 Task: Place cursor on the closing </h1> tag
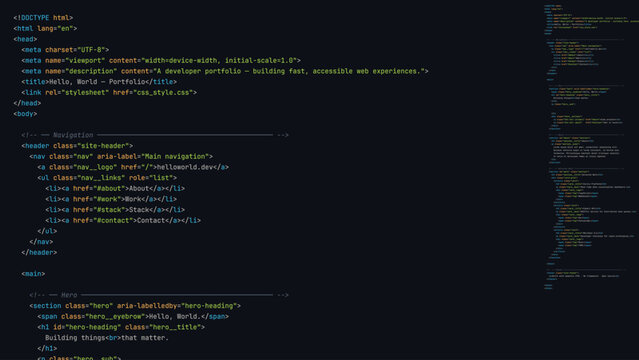point(47,348)
